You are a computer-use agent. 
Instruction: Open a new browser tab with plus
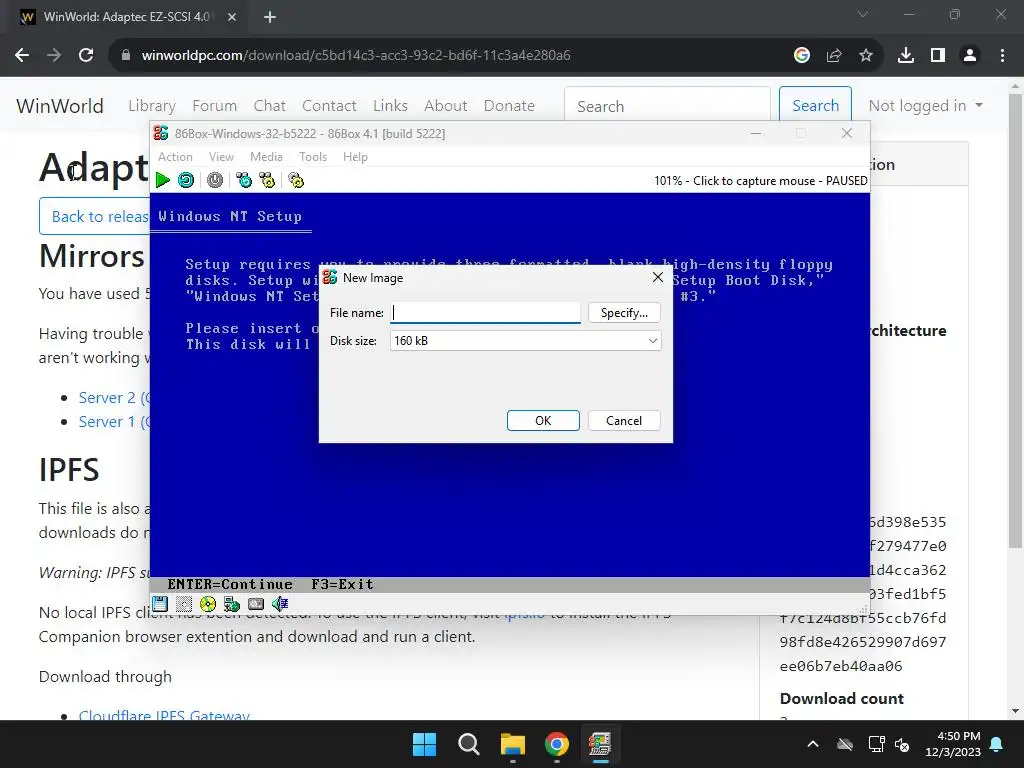270,17
